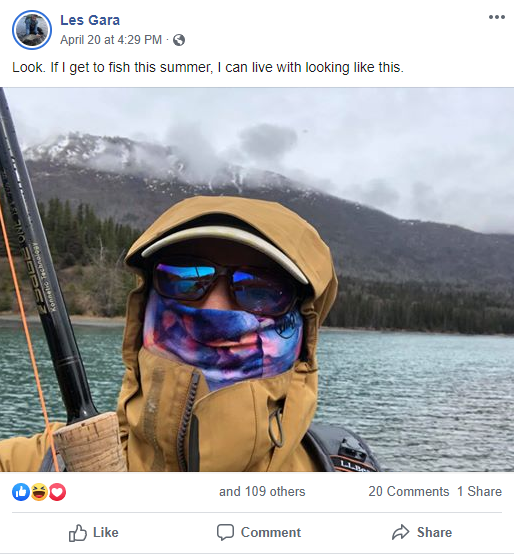
Task: Click the post caption text about fishing
Action: pos(208,67)
